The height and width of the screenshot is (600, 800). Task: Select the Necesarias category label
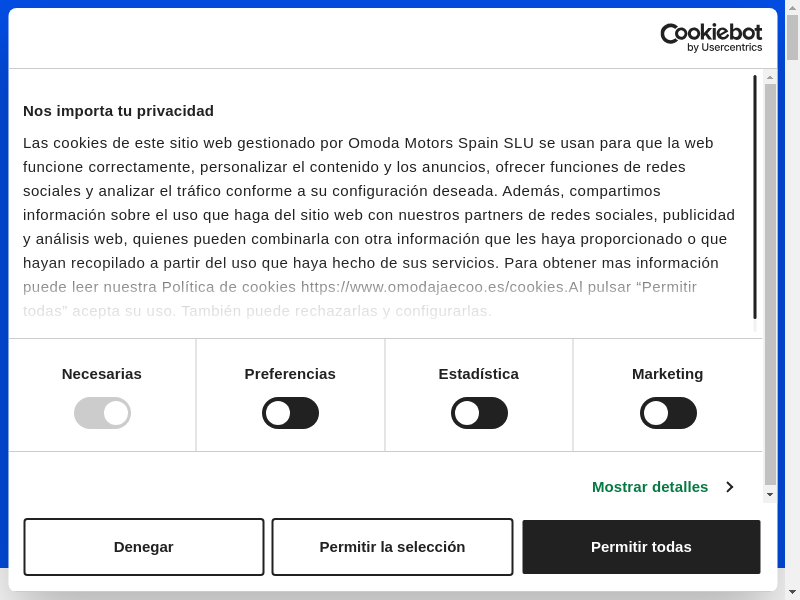[102, 374]
